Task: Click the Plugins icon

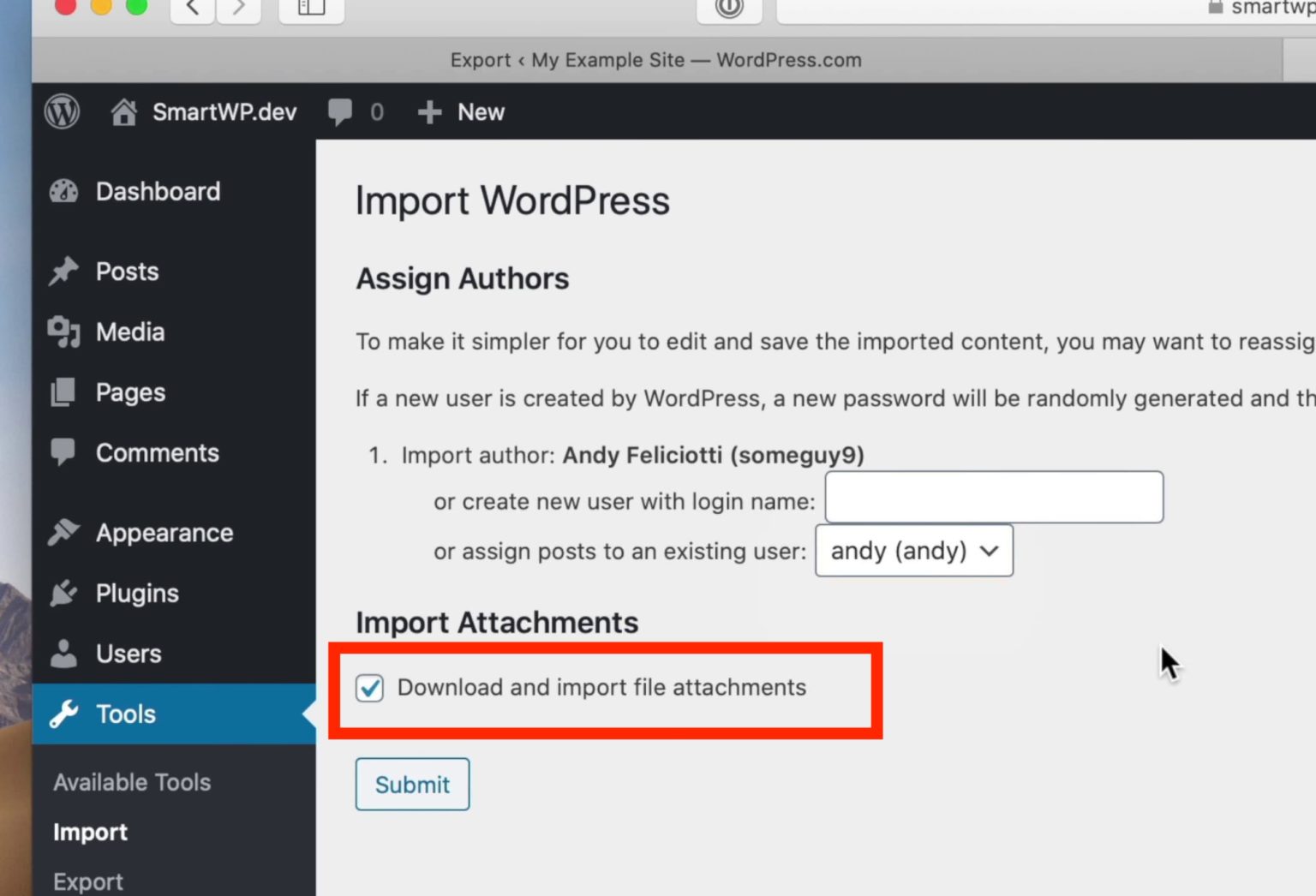Action: 63,593
